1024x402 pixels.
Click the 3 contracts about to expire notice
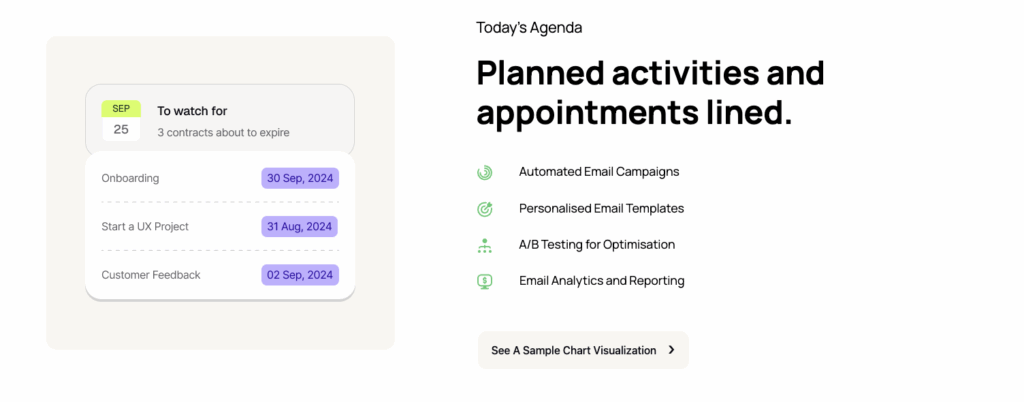click(223, 132)
